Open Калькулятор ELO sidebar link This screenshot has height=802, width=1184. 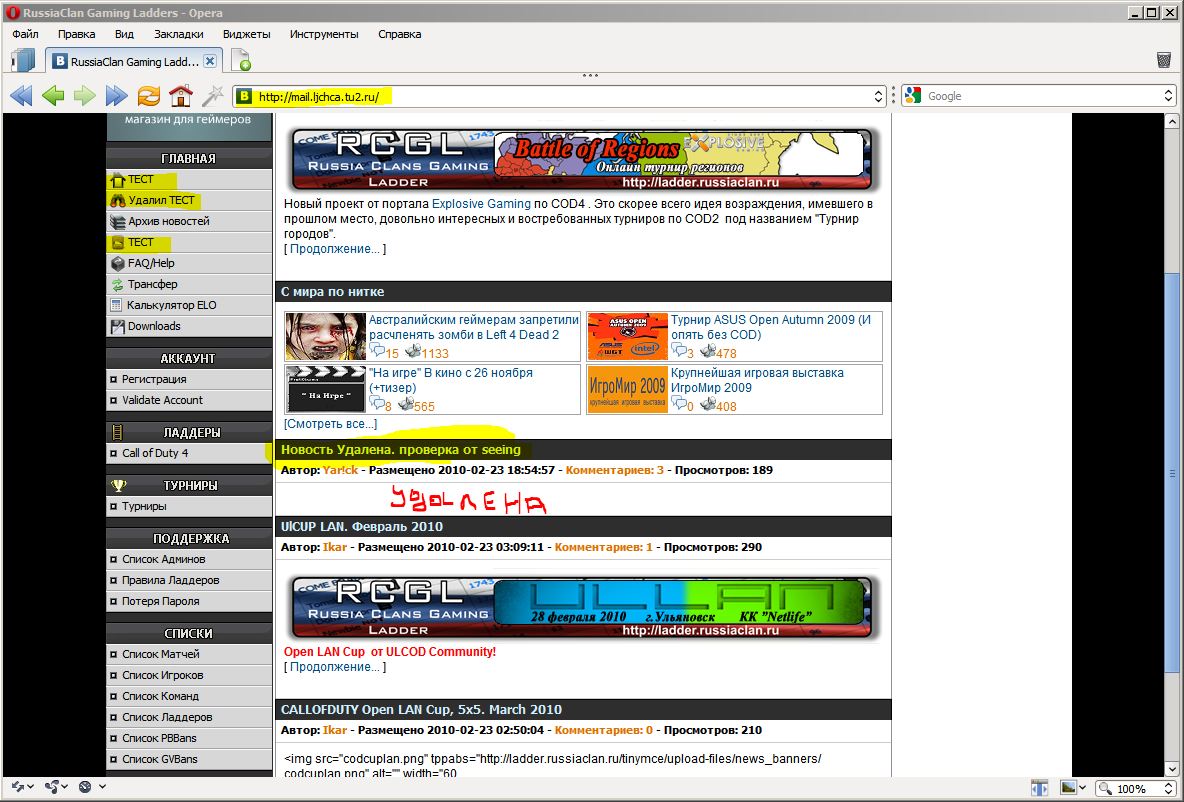(171, 305)
